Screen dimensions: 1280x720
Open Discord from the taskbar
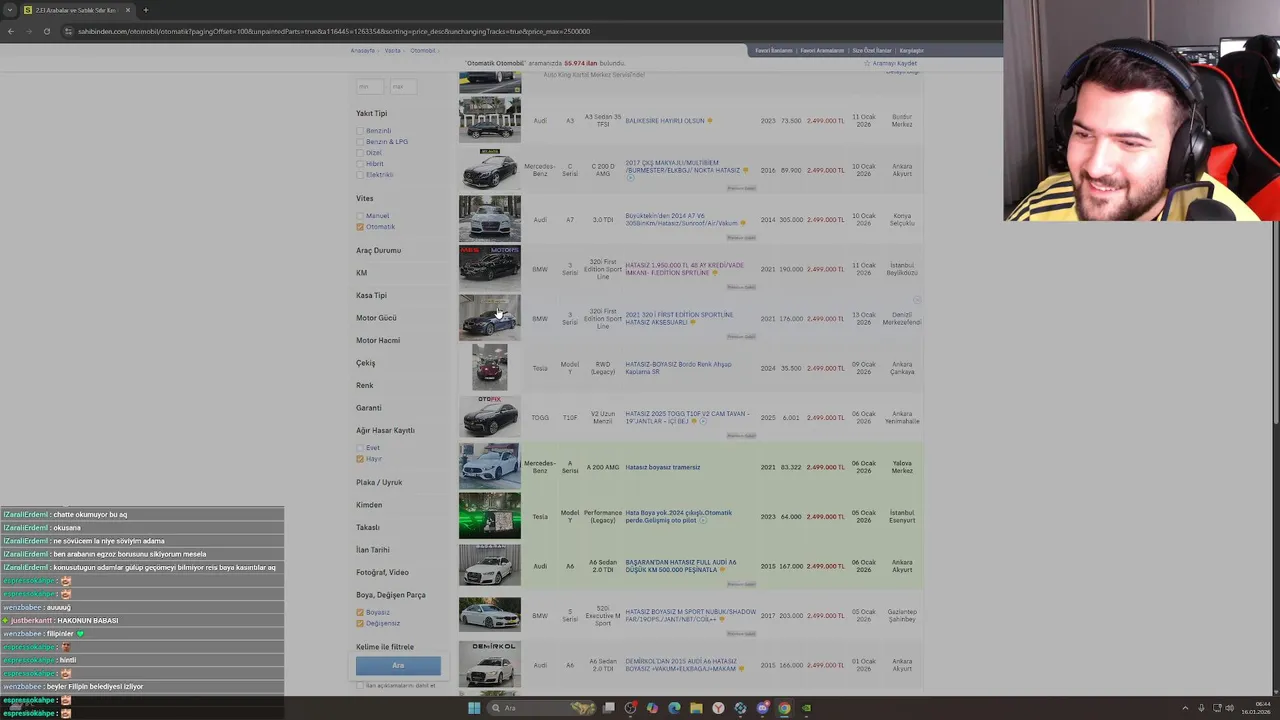click(762, 708)
